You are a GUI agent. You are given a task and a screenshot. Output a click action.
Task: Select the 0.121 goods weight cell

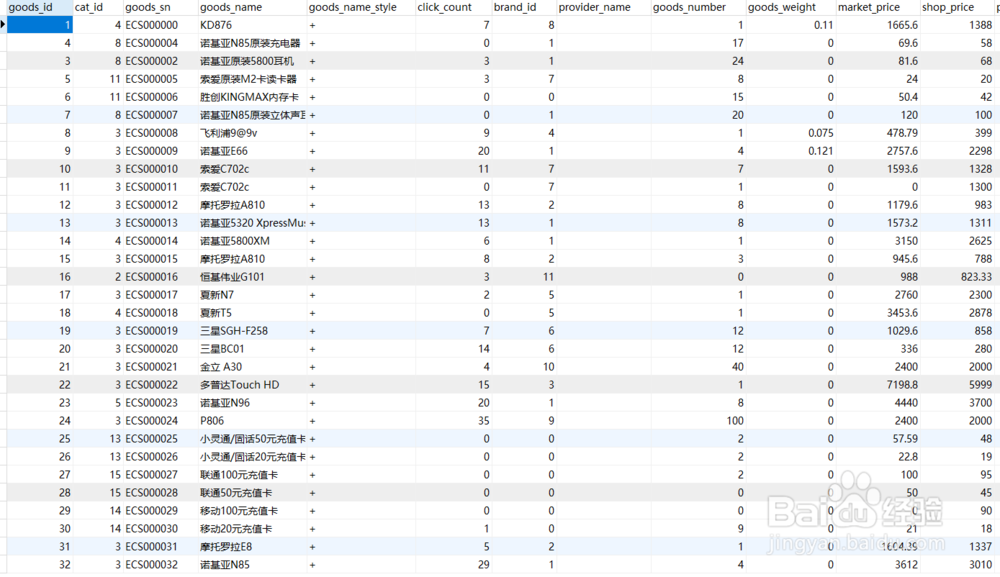791,151
